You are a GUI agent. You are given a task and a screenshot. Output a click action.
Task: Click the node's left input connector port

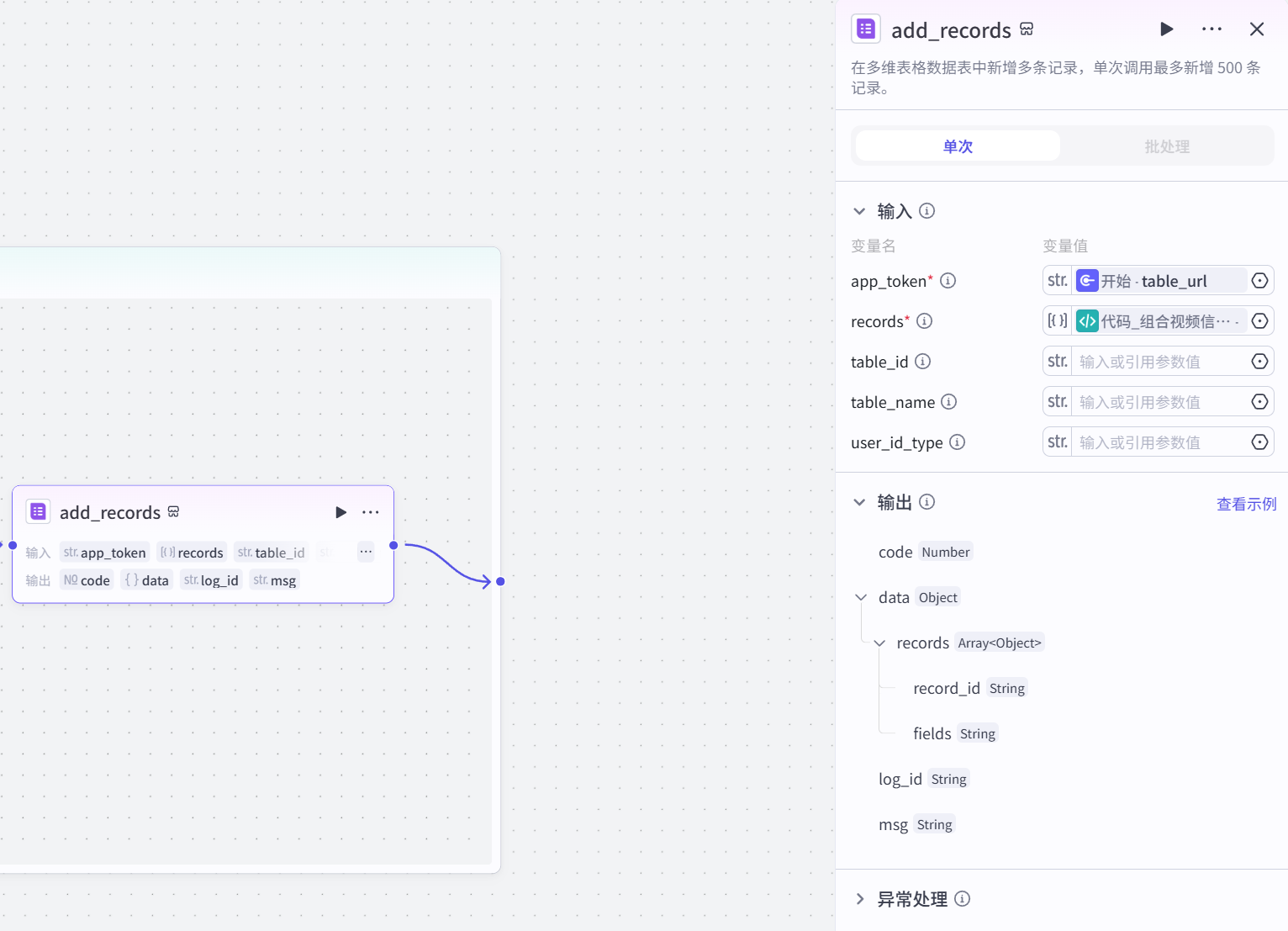coord(13,545)
